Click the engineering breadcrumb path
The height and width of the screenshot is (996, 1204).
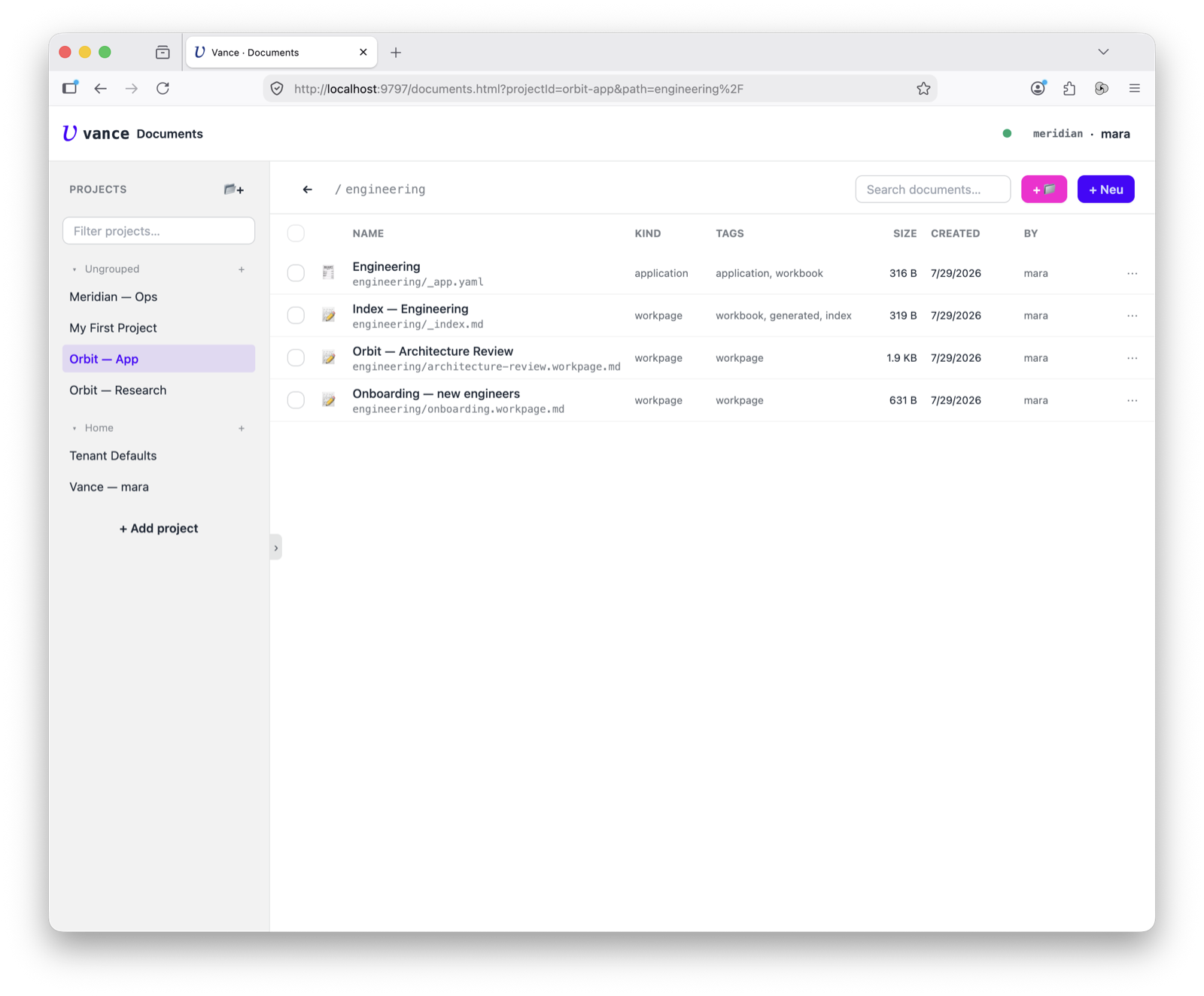pyautogui.click(x=385, y=190)
